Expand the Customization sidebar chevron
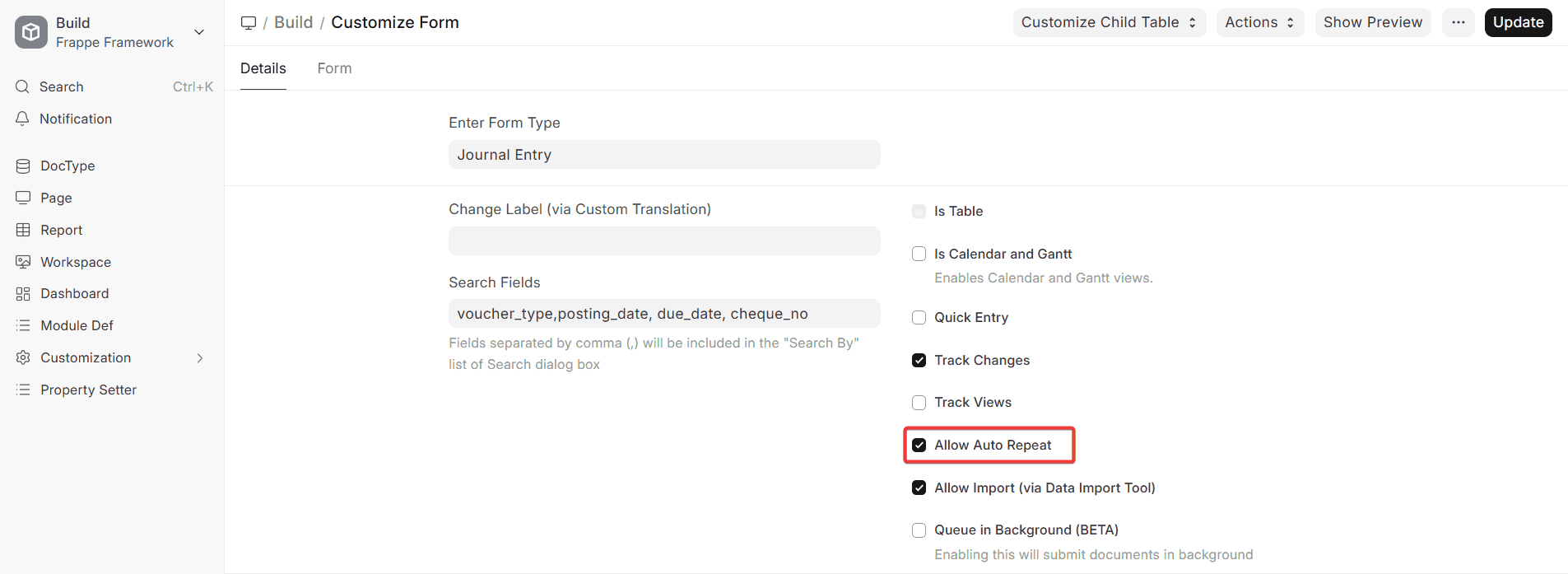 [200, 358]
